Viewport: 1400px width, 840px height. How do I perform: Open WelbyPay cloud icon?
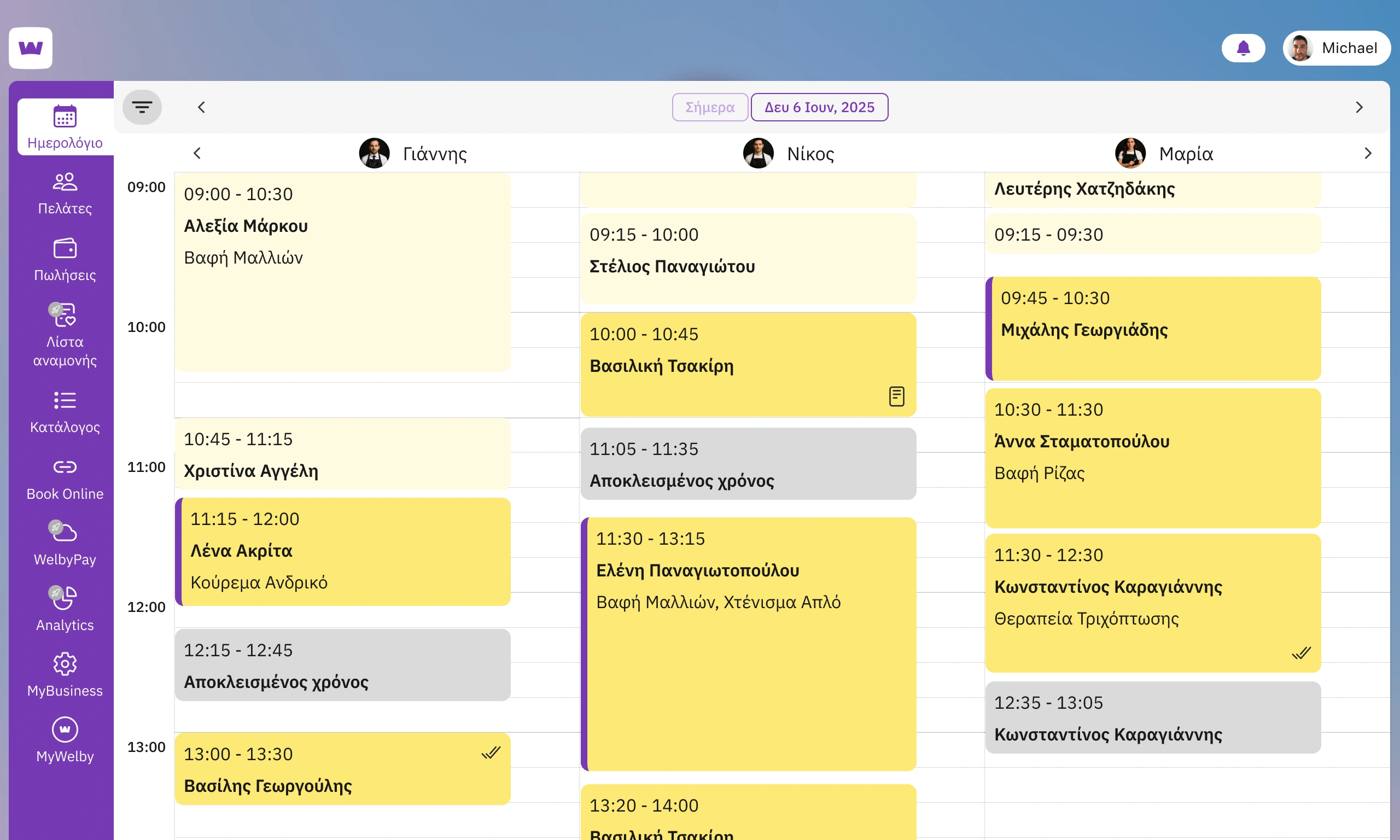click(64, 532)
